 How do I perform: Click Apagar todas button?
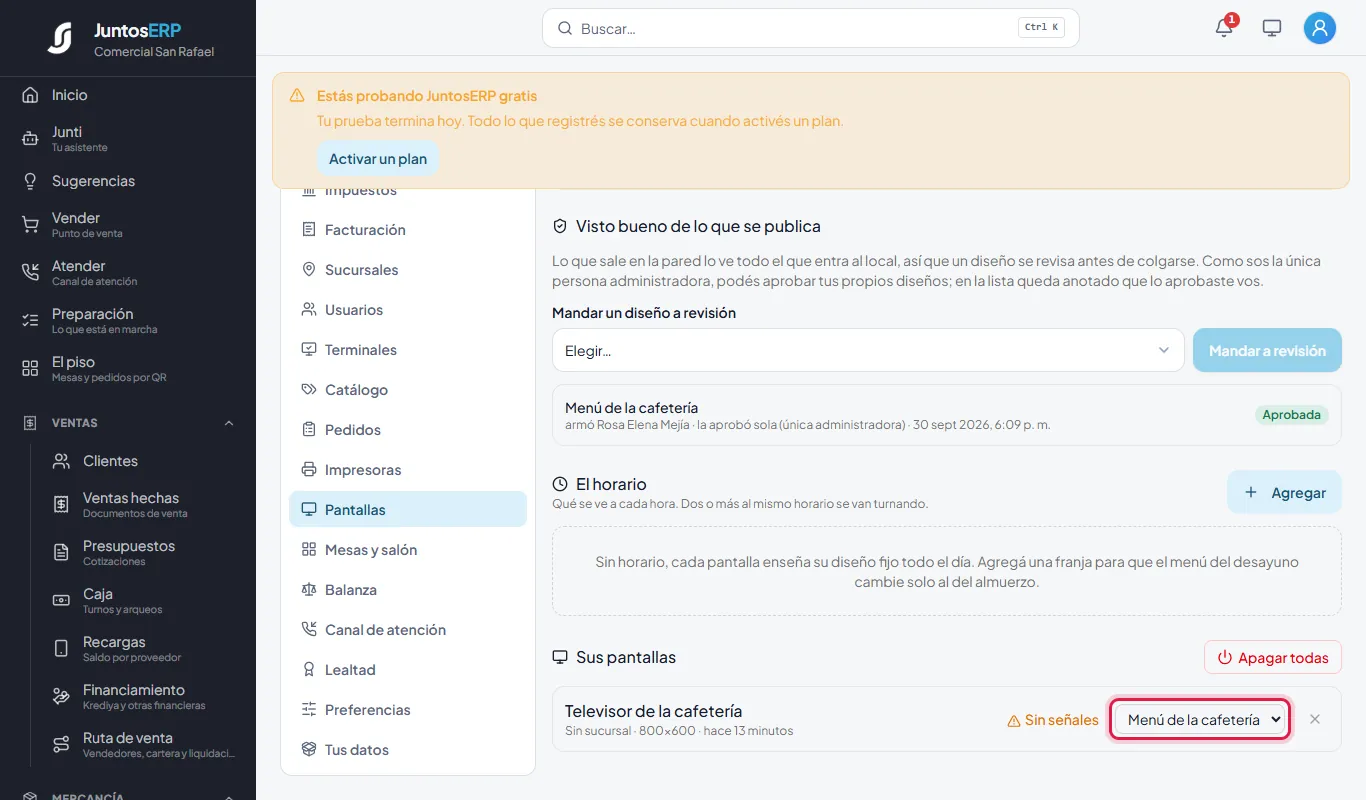1273,657
